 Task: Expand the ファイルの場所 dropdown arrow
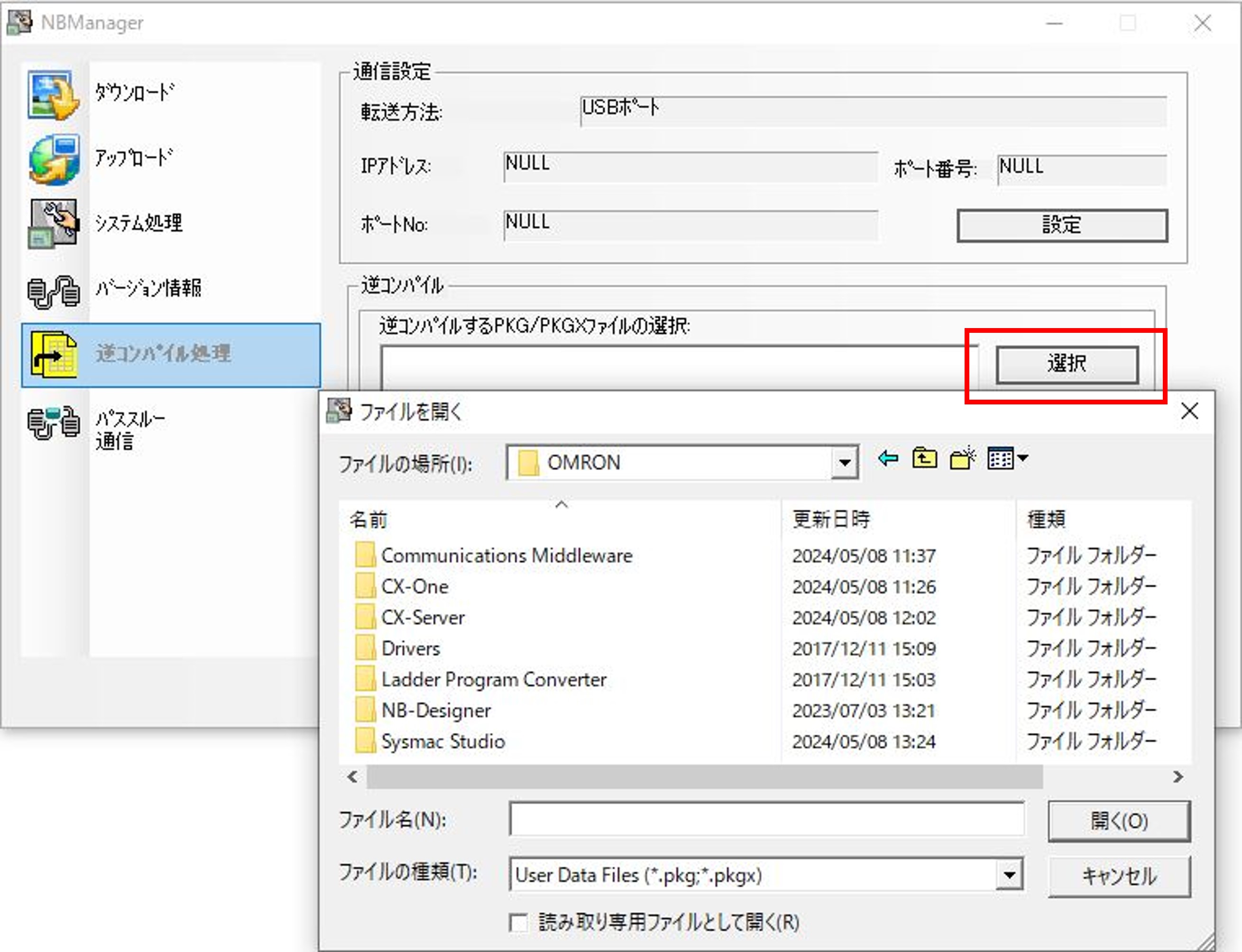[845, 463]
